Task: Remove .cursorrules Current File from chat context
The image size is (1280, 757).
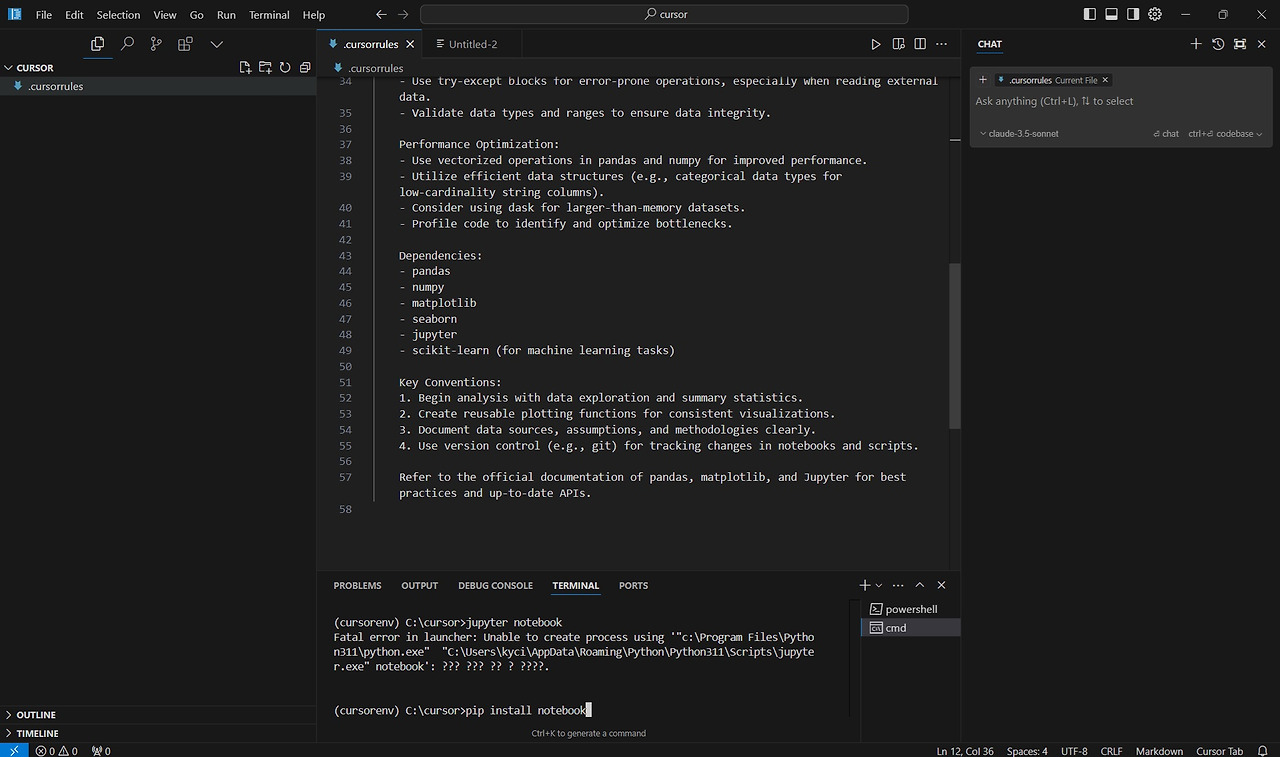Action: [x=1105, y=80]
